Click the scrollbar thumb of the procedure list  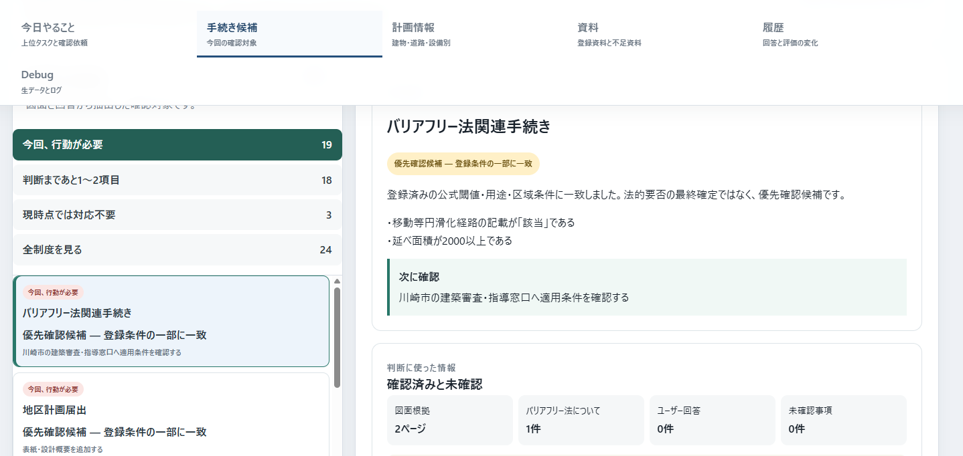[337, 337]
